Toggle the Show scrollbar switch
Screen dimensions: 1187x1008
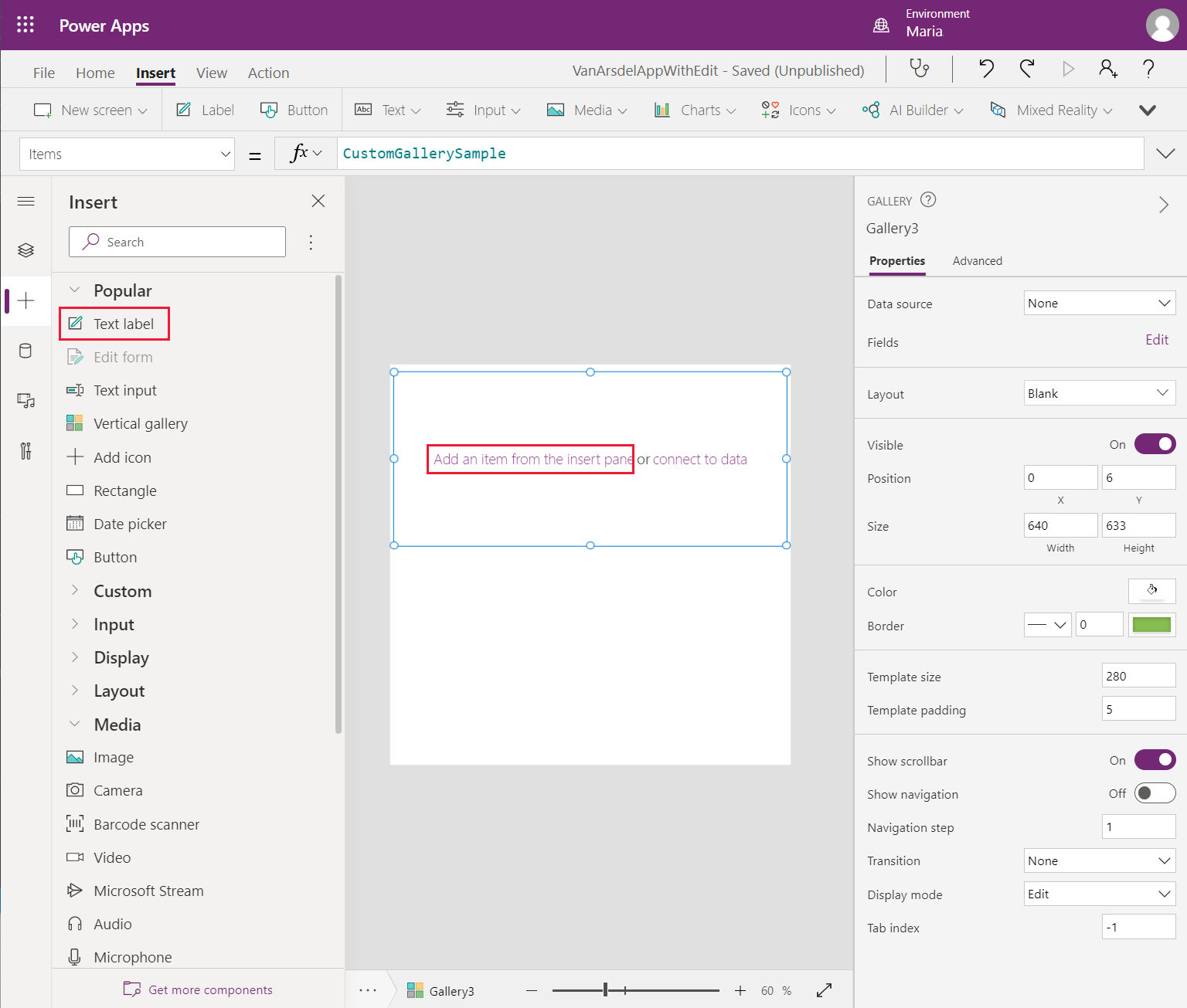click(x=1155, y=760)
